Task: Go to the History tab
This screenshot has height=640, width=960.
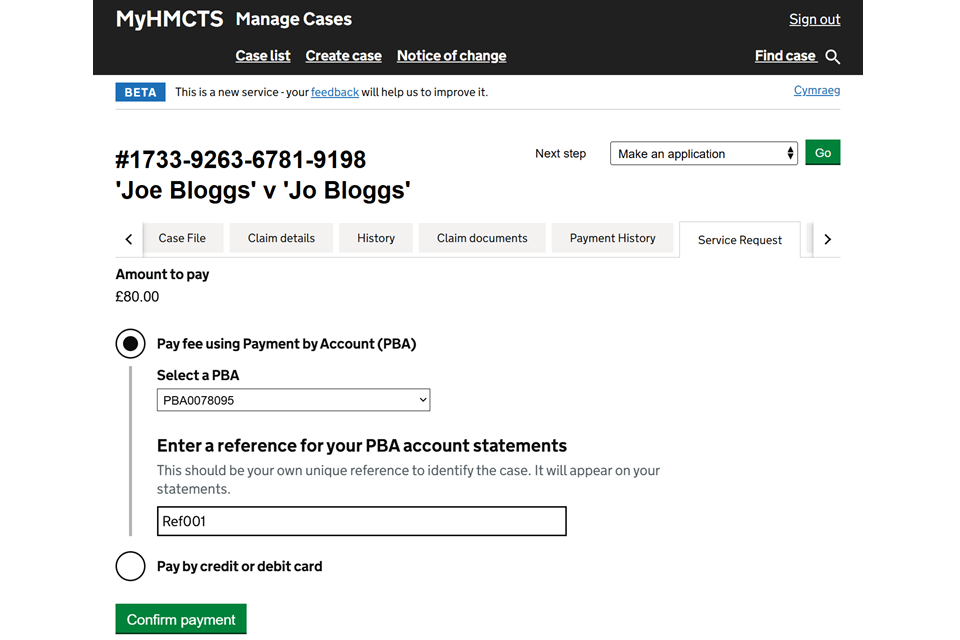Action: pos(376,238)
